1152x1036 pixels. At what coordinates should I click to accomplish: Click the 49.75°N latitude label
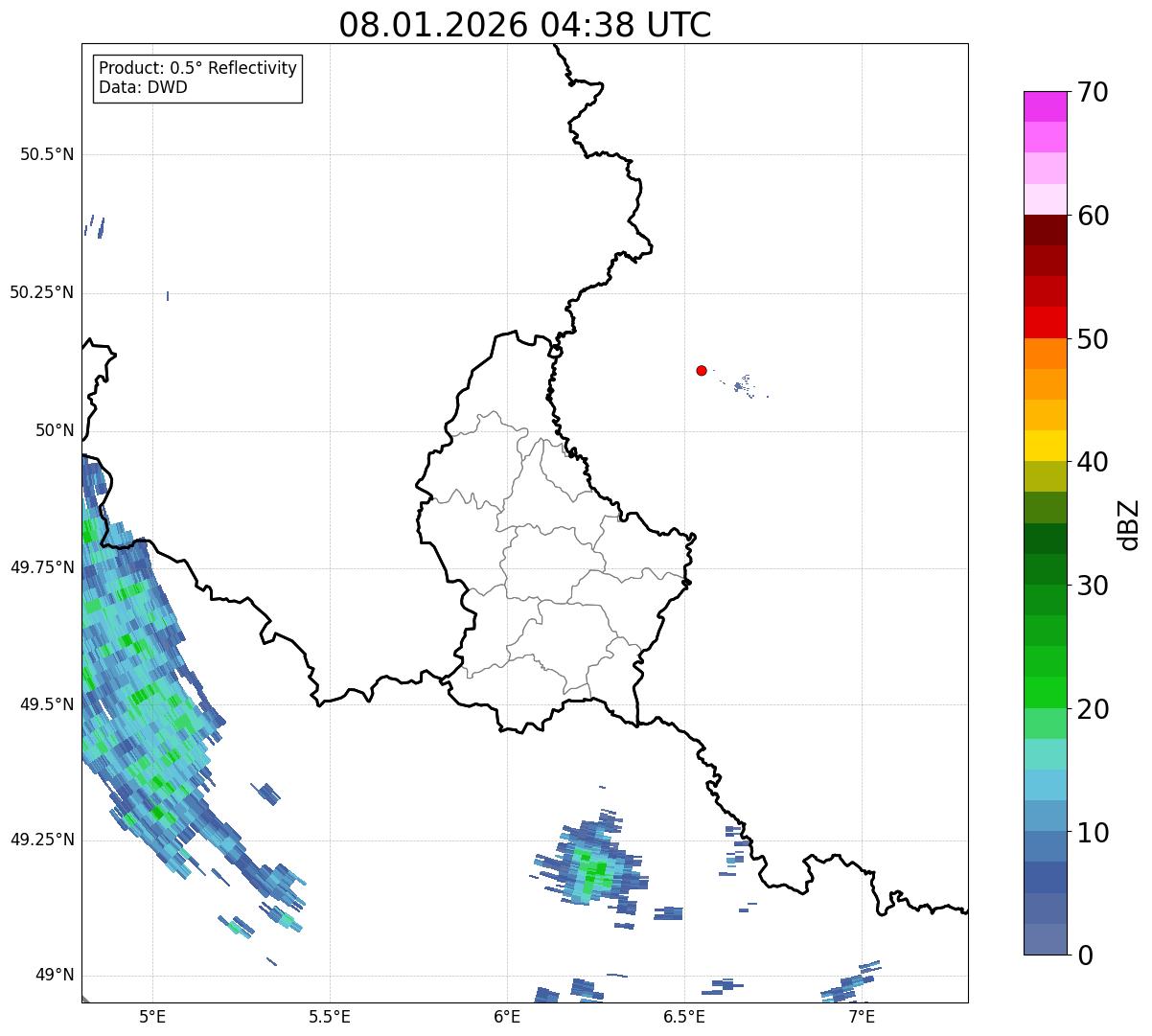coord(42,567)
